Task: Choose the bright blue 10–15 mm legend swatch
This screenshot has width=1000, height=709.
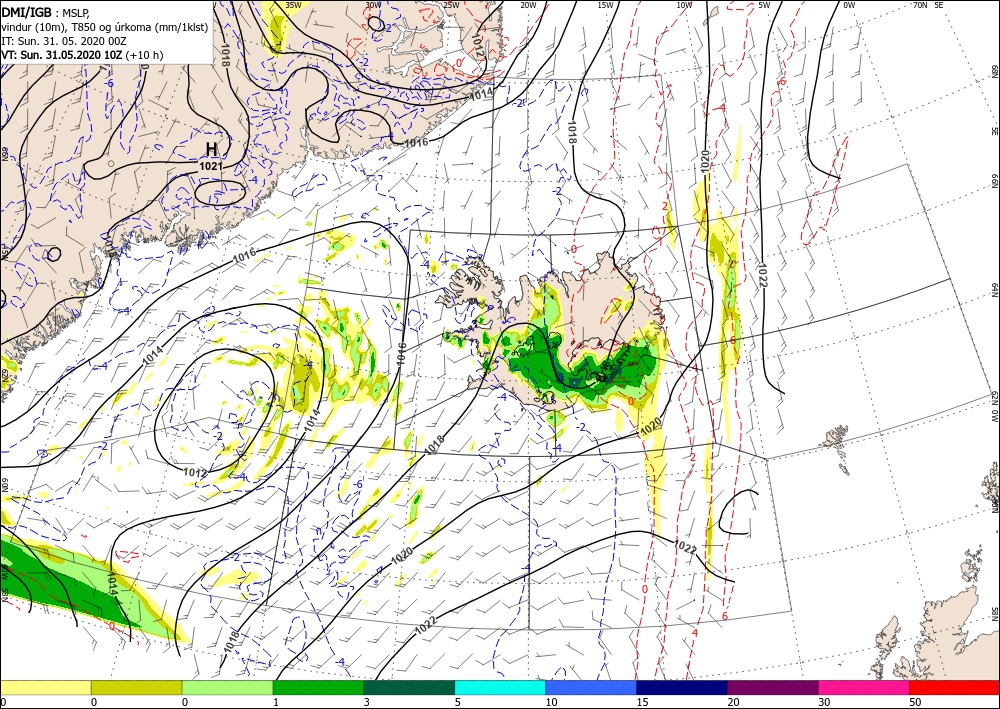Action: click(x=591, y=687)
